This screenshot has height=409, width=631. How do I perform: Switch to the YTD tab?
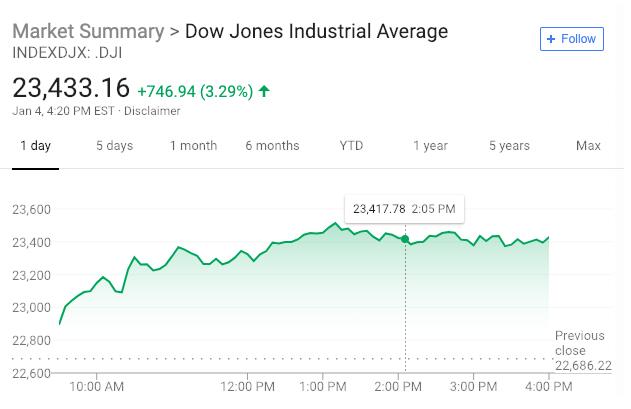point(351,146)
